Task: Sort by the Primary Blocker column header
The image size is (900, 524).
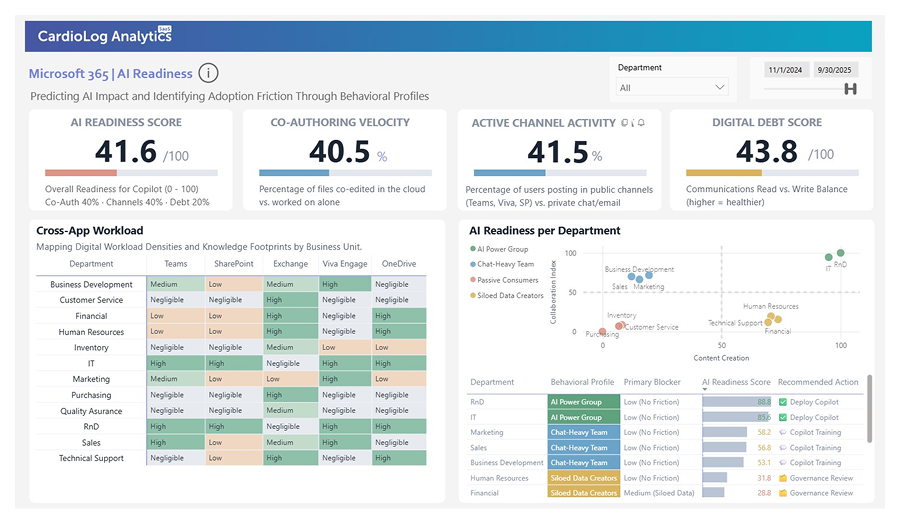Action: coord(652,382)
